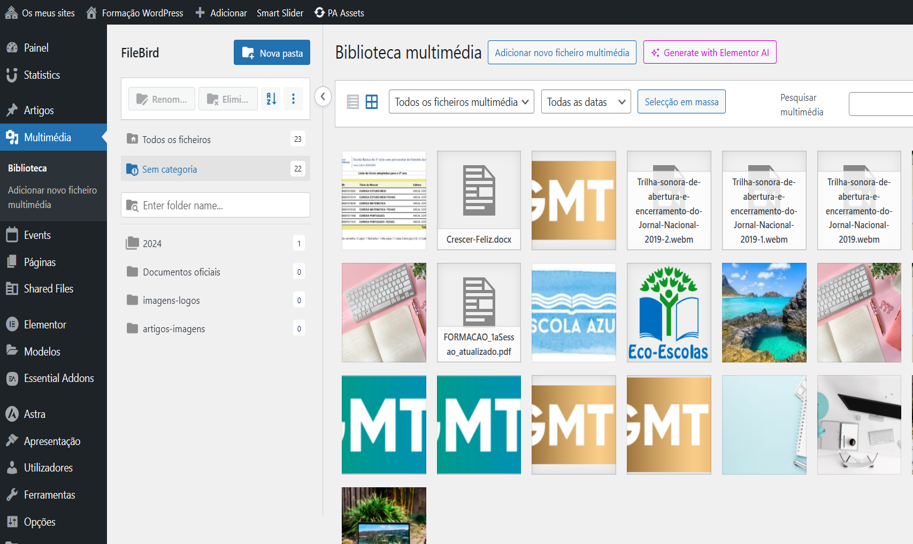Click the '+ Adicionar' admin bar item

221,13
